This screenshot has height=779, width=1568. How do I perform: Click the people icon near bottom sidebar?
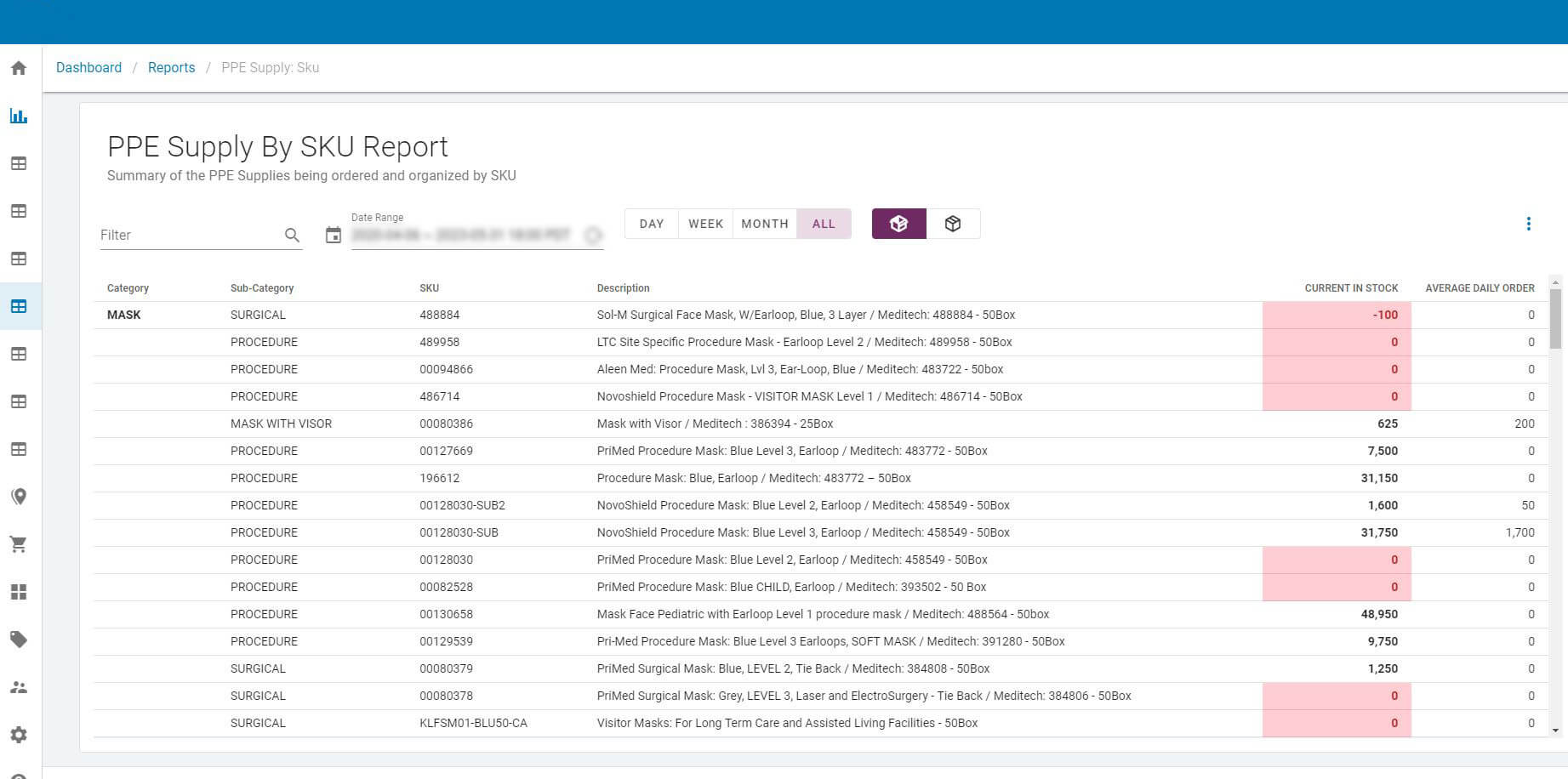19,687
